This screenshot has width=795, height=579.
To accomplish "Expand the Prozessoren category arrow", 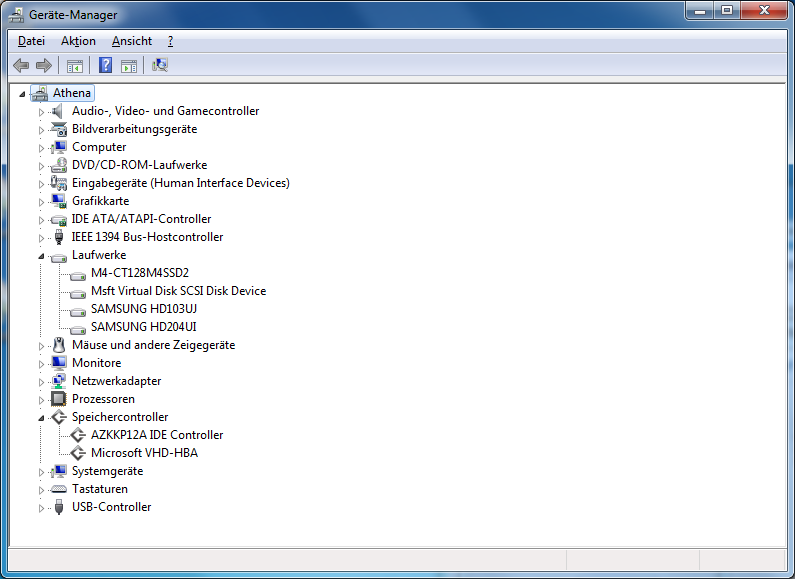I will [x=41, y=400].
